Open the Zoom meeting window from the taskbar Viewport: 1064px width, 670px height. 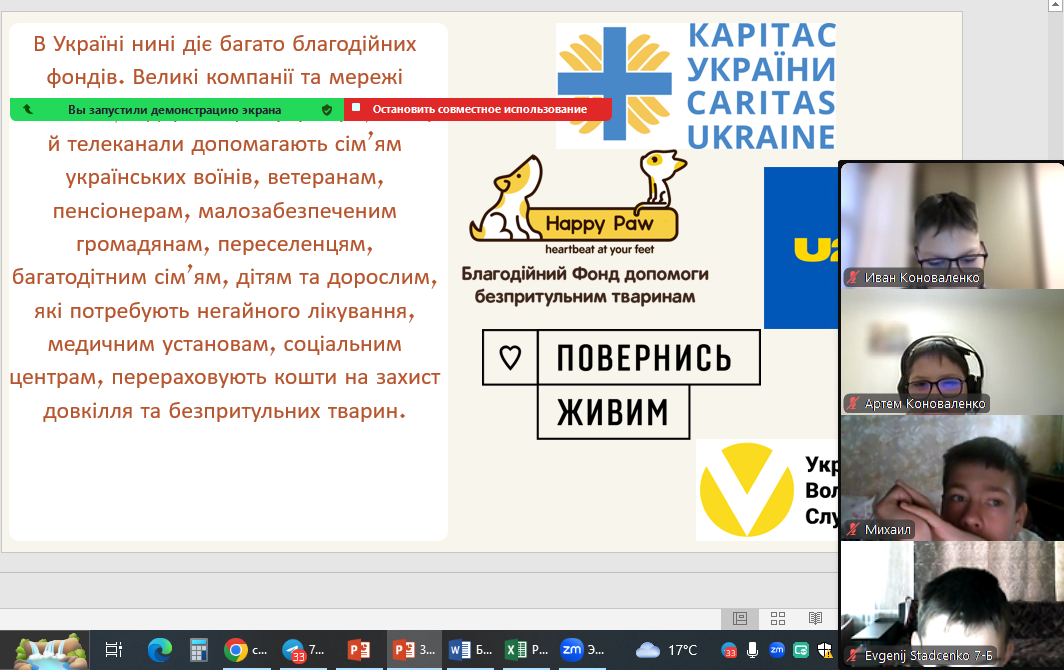[x=582, y=650]
